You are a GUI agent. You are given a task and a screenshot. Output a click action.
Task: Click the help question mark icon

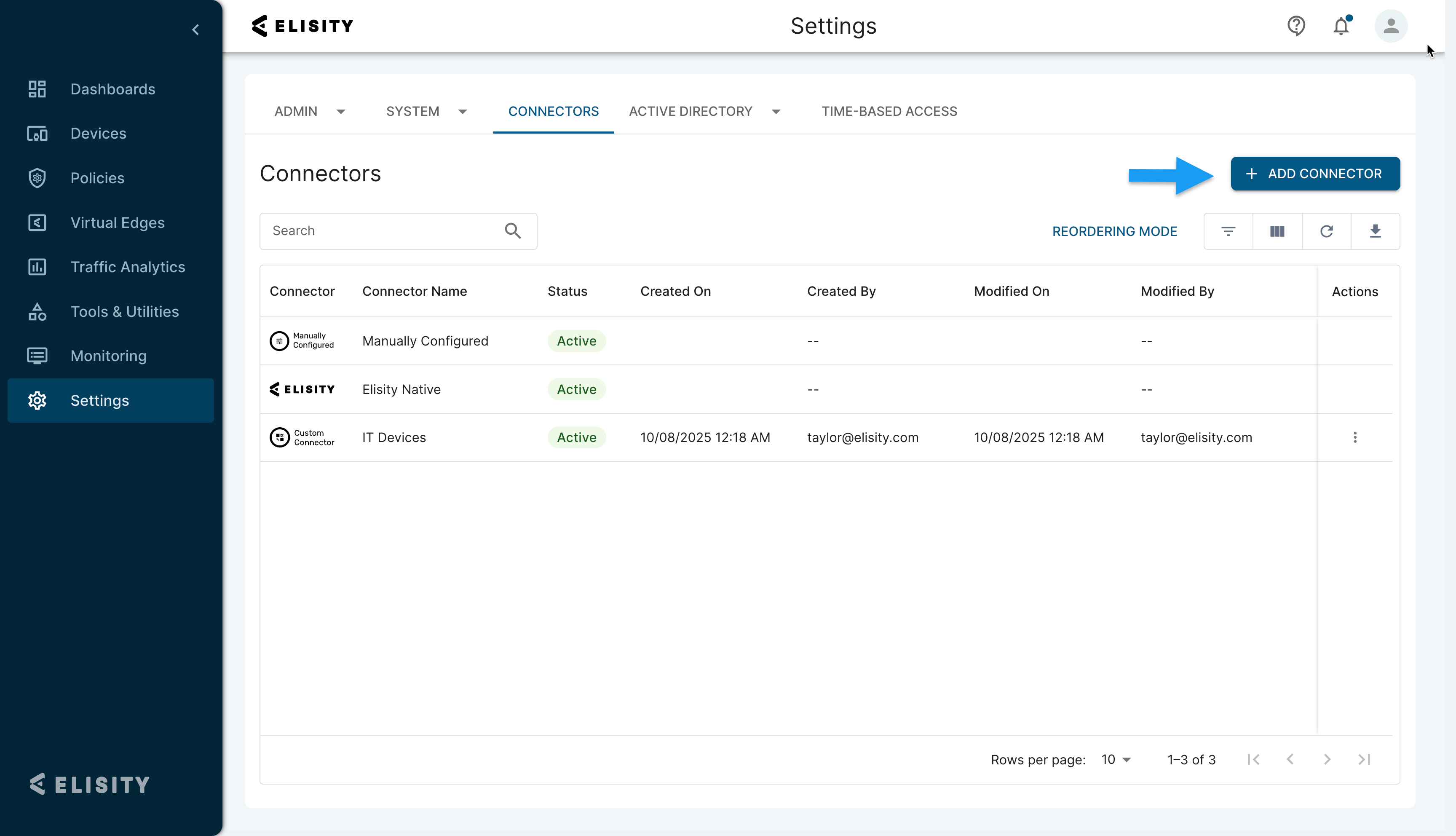pos(1296,26)
